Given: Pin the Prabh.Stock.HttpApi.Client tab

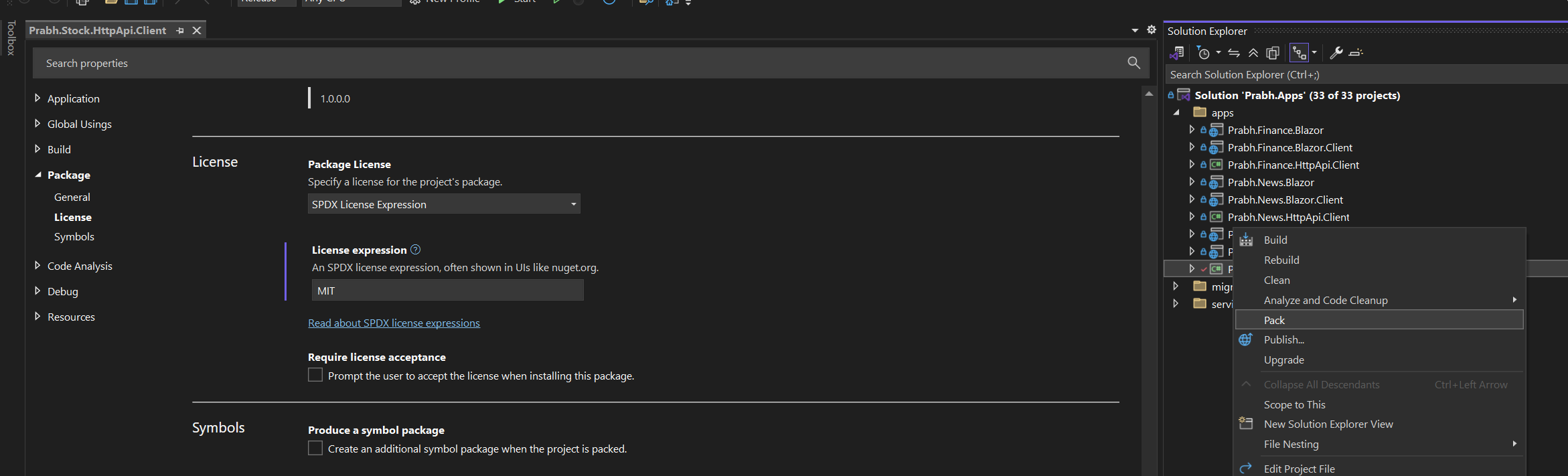Looking at the screenshot, I should [180, 31].
